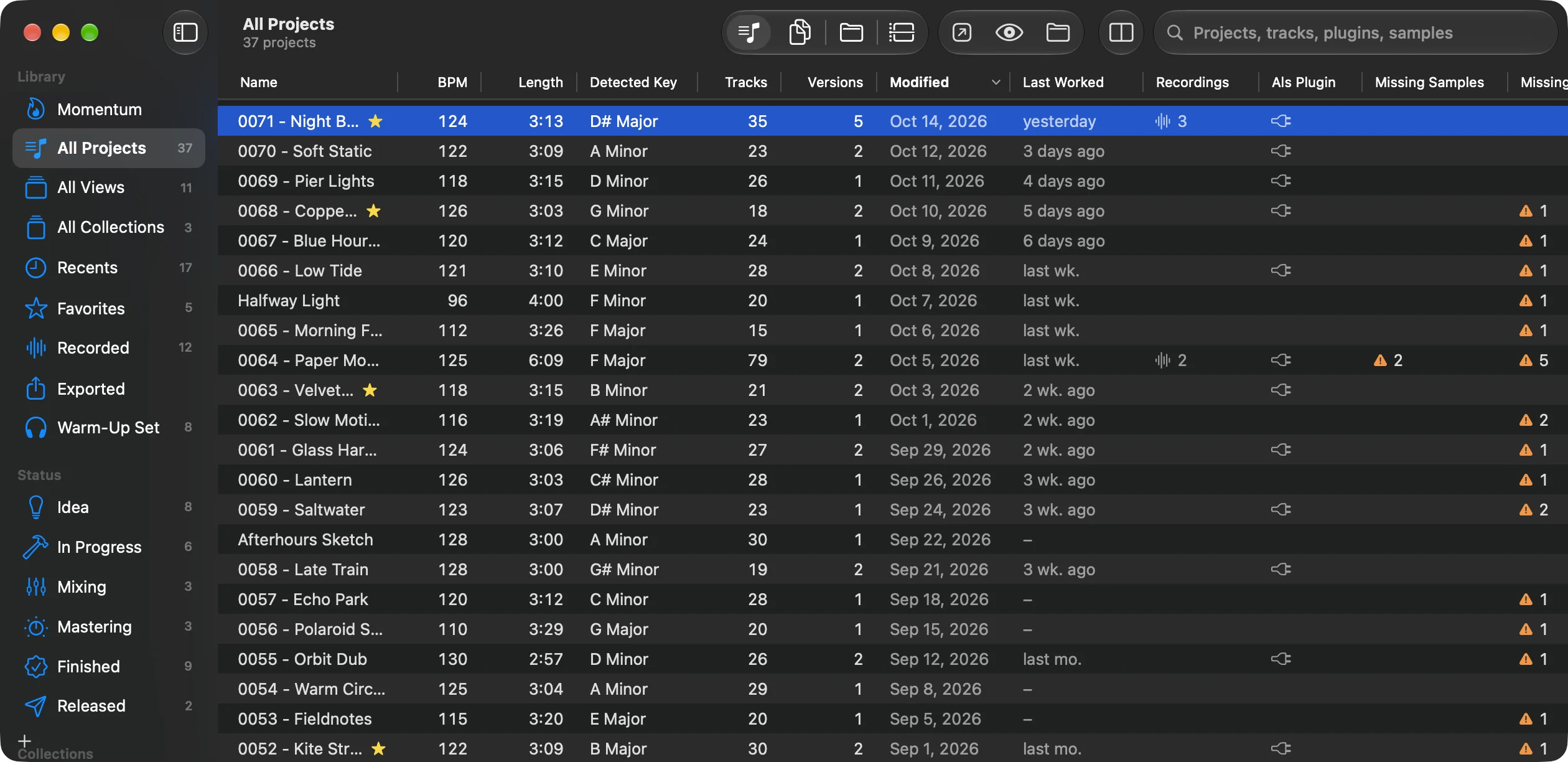Click recordings waveform icon in 0071 row
The image size is (1568, 762).
coord(1162,121)
